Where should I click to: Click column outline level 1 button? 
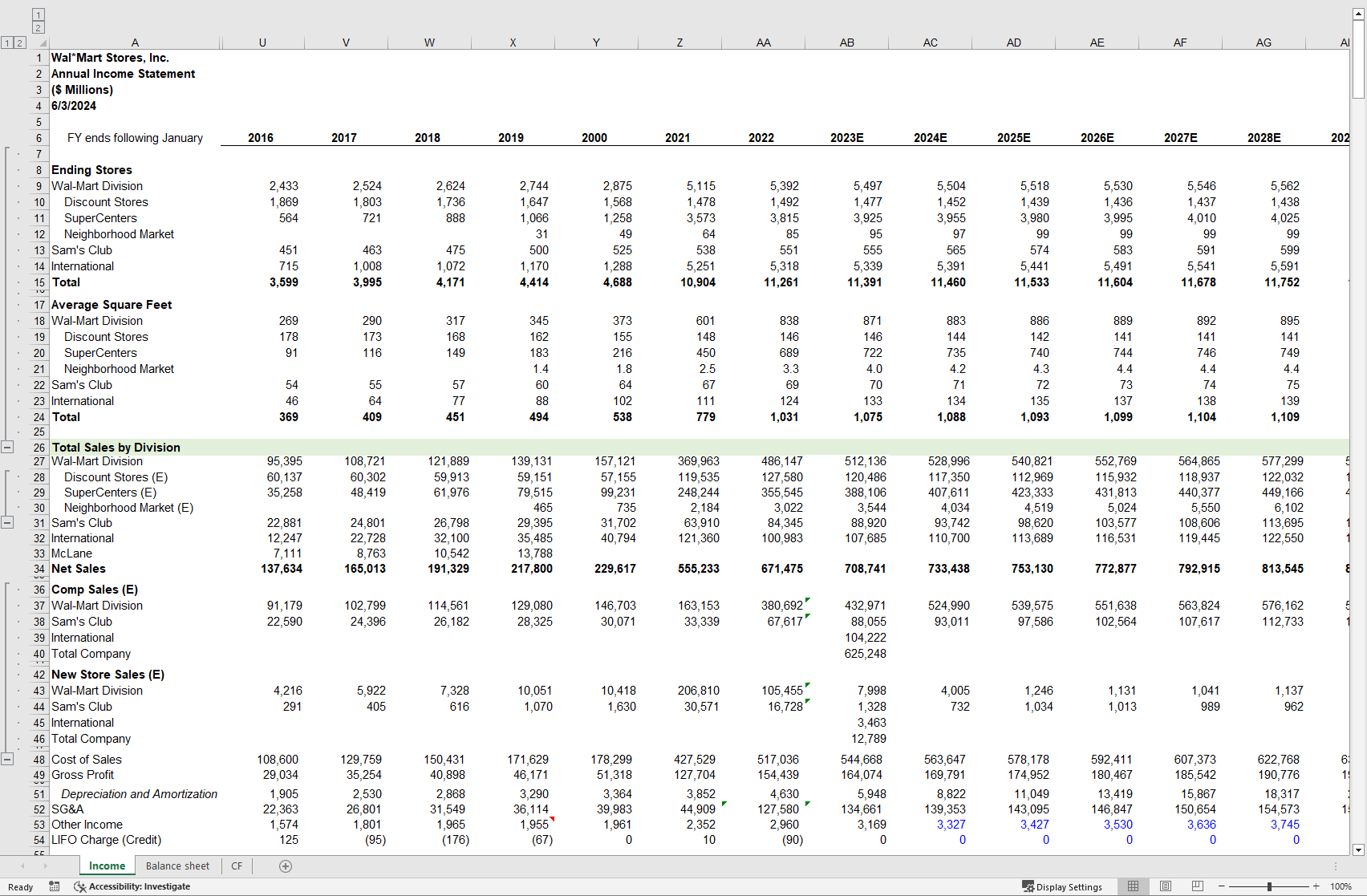[x=39, y=15]
